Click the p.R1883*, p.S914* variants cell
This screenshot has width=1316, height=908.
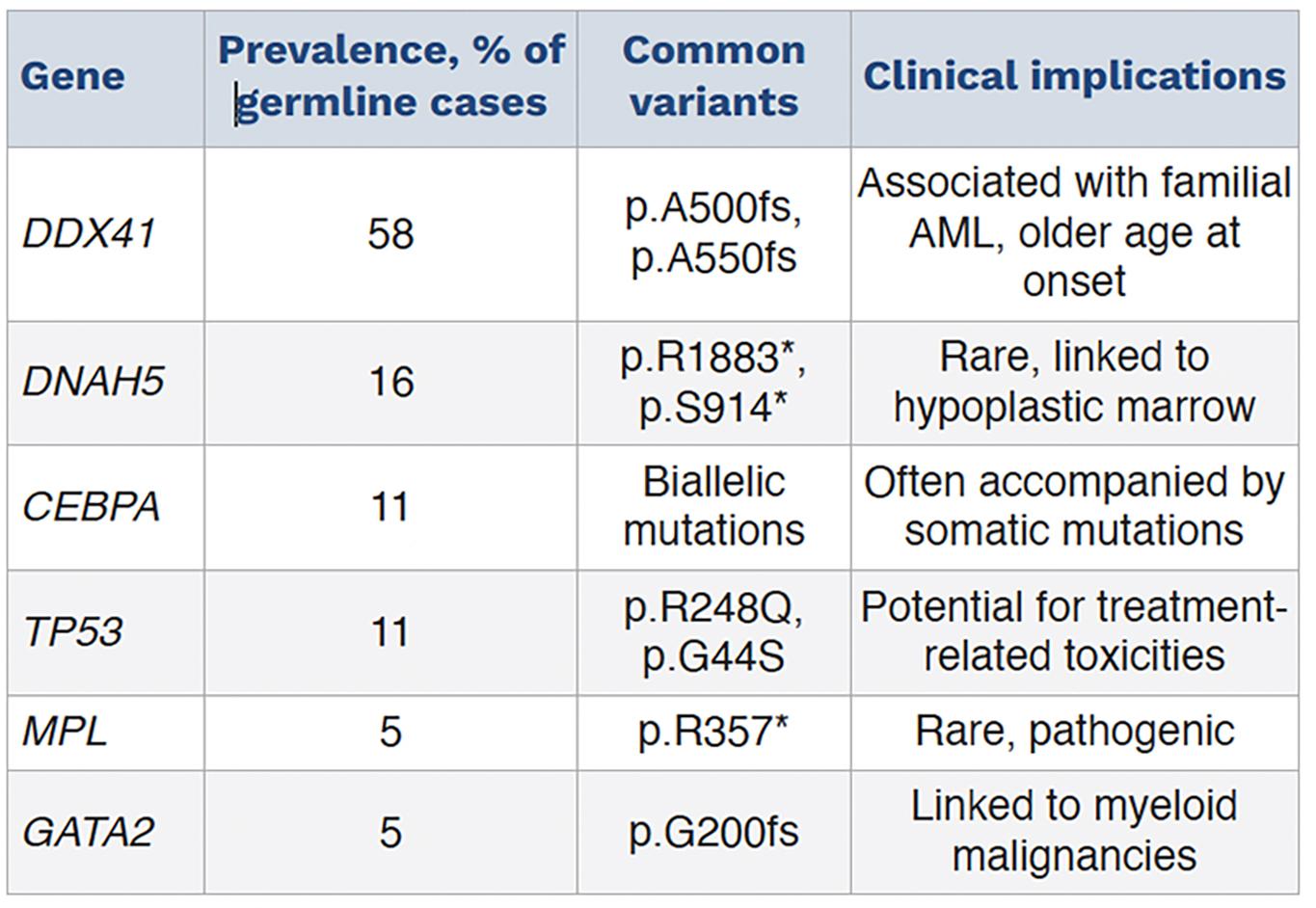[713, 383]
